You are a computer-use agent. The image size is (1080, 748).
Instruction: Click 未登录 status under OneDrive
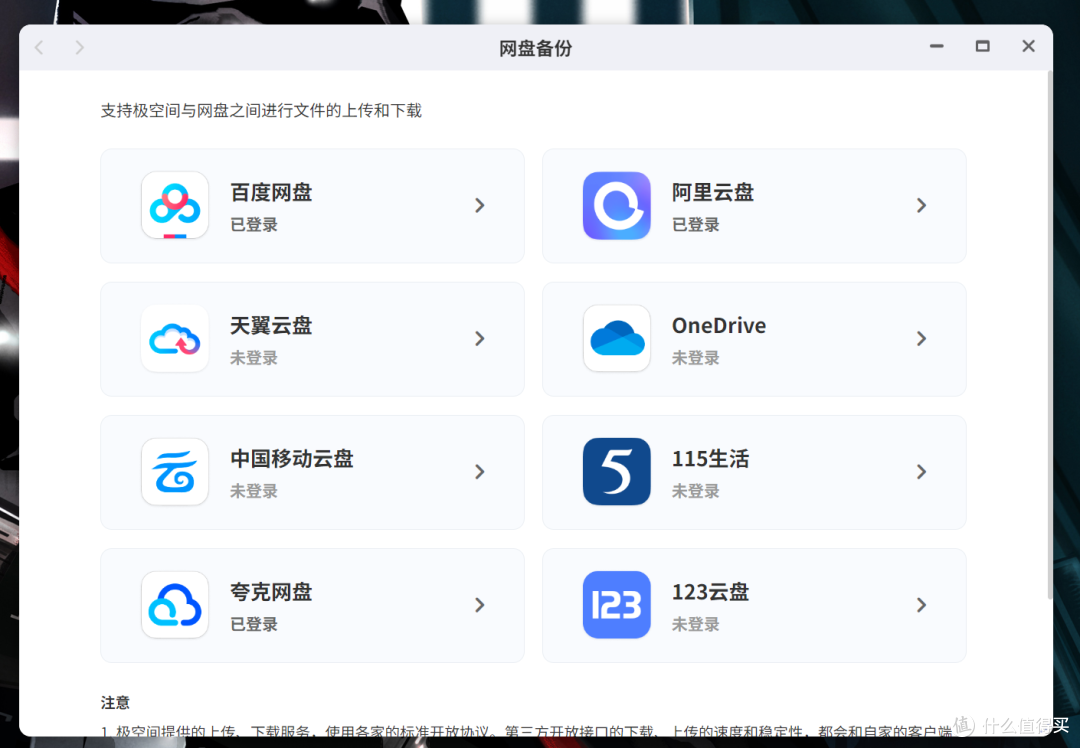click(696, 358)
